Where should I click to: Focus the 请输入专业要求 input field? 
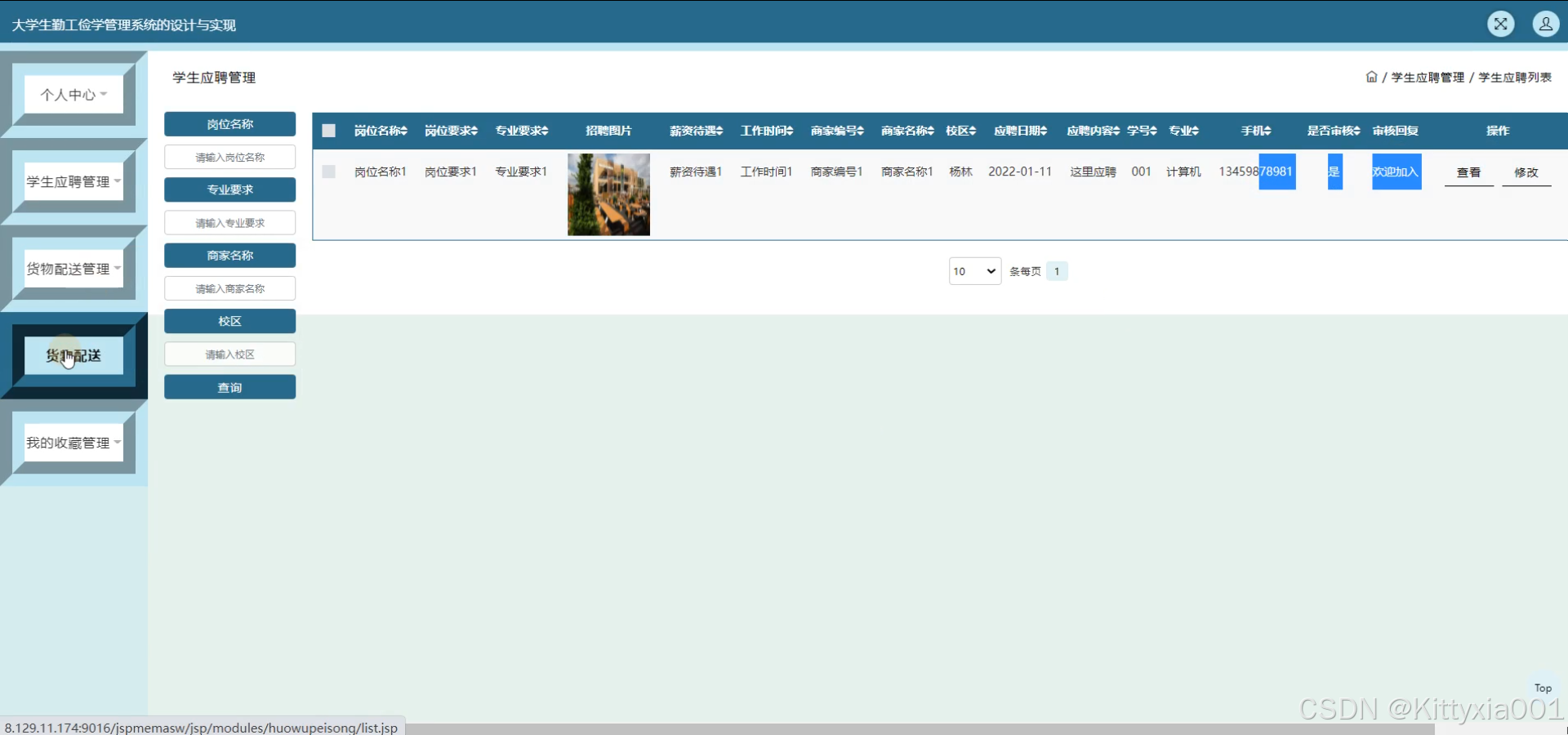229,223
